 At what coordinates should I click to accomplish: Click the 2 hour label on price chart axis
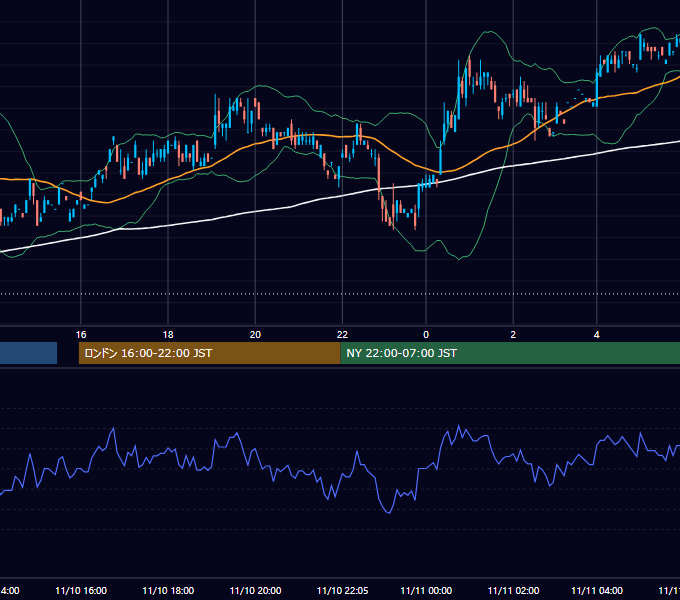click(x=513, y=335)
